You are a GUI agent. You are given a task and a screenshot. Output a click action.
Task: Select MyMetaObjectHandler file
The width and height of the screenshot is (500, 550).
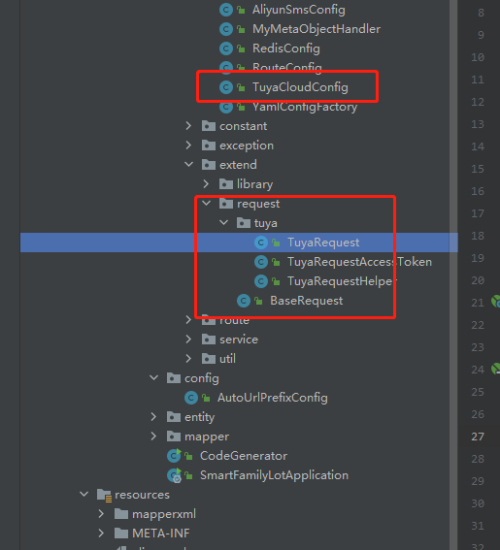316,29
